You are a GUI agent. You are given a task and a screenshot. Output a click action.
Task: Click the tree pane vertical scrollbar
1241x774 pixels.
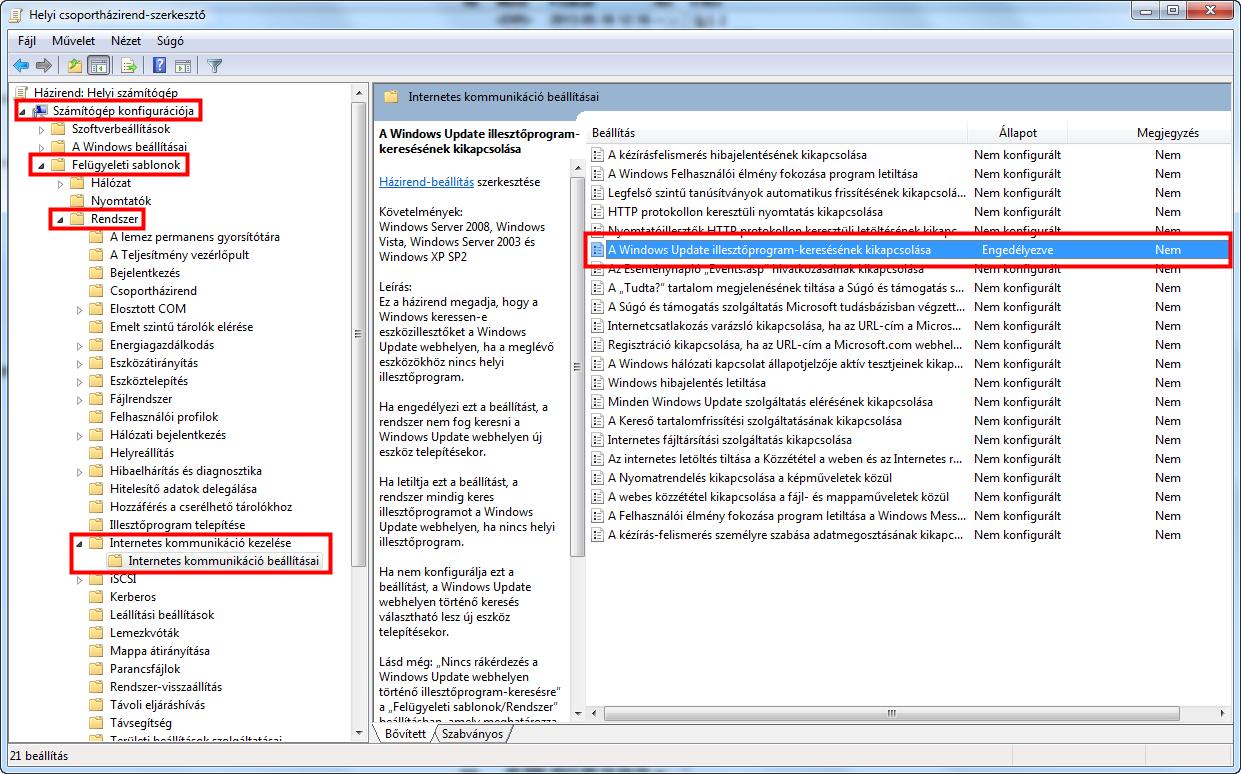(x=359, y=334)
